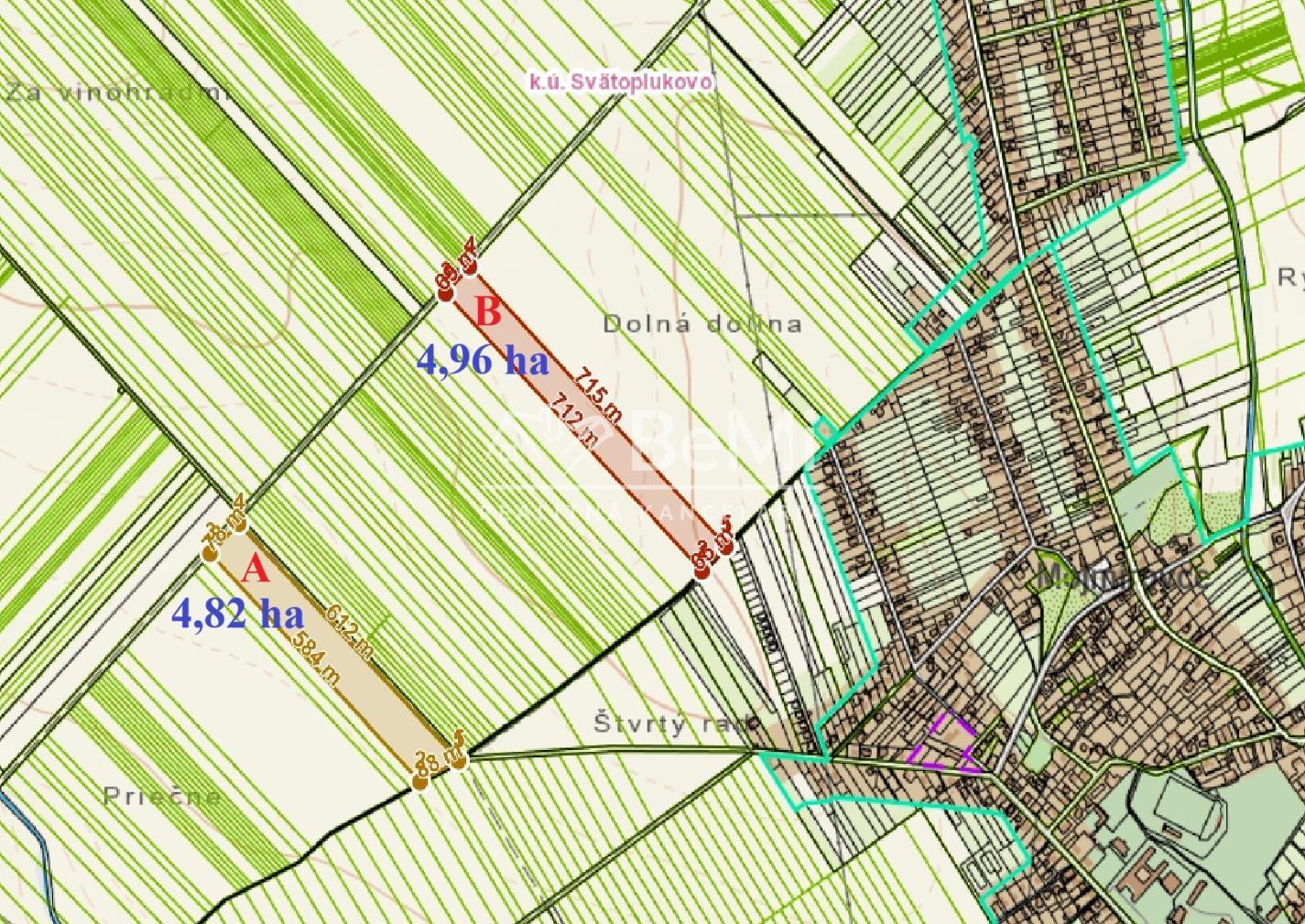
Task: Select the 4,96 ha area label
Action: point(483,360)
